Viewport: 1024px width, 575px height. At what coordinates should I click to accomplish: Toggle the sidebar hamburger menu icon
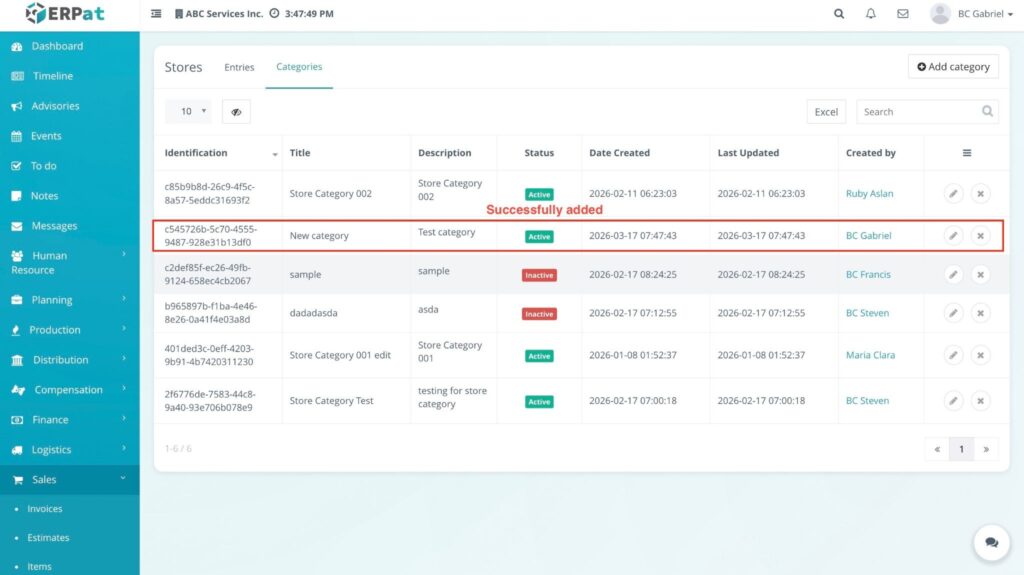(x=156, y=14)
